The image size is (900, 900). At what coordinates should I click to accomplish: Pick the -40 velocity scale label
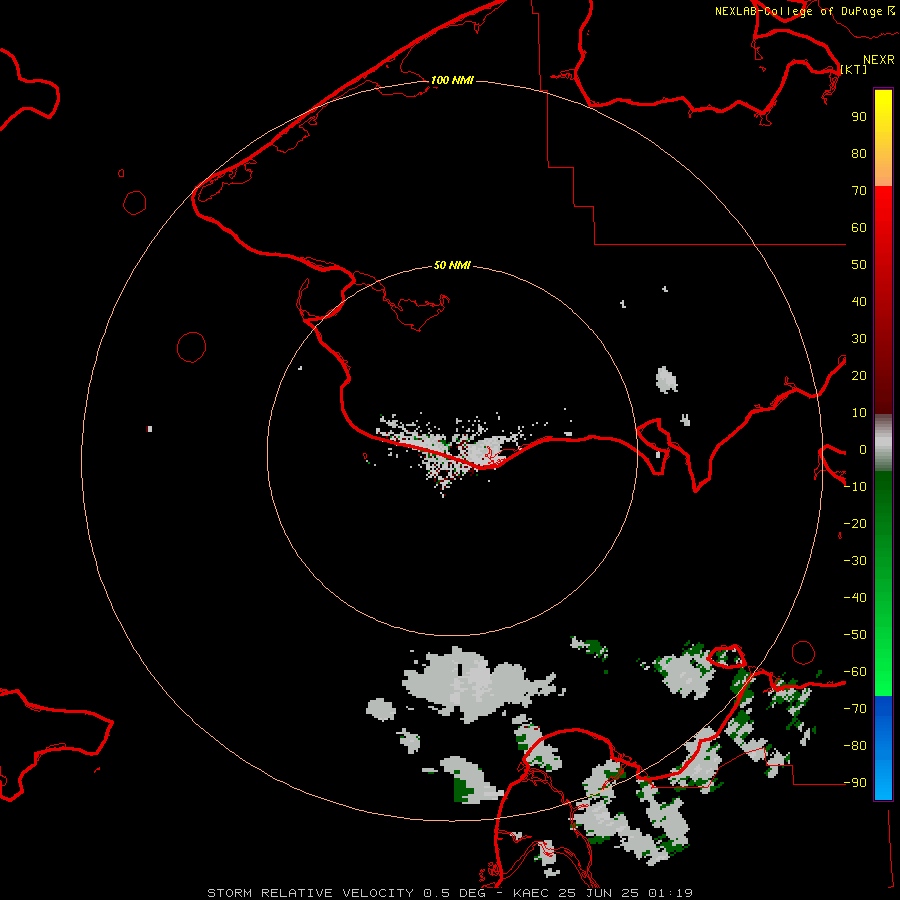[855, 598]
